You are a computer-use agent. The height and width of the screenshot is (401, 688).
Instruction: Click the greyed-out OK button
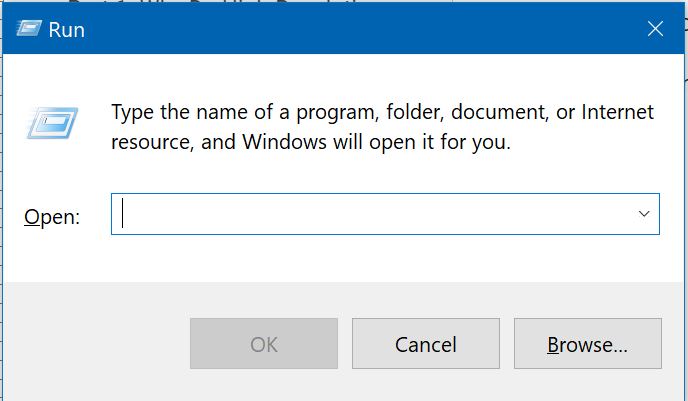tap(264, 344)
